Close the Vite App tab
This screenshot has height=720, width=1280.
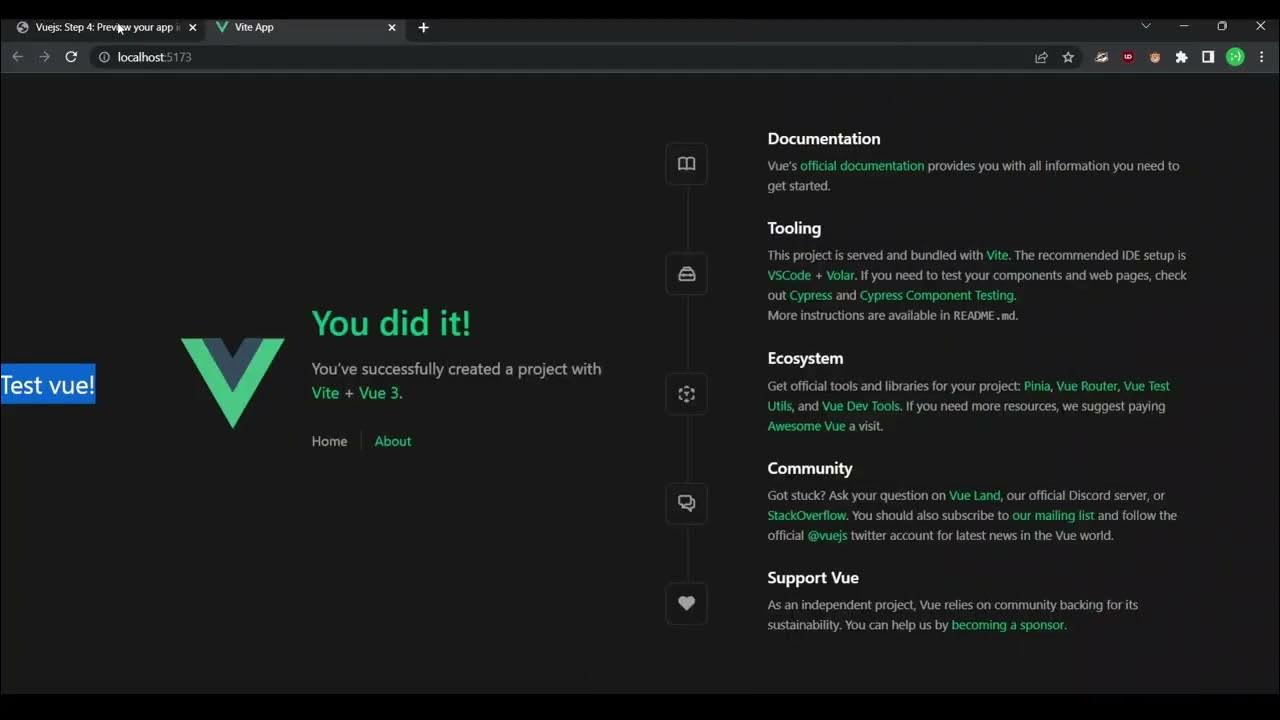point(392,27)
